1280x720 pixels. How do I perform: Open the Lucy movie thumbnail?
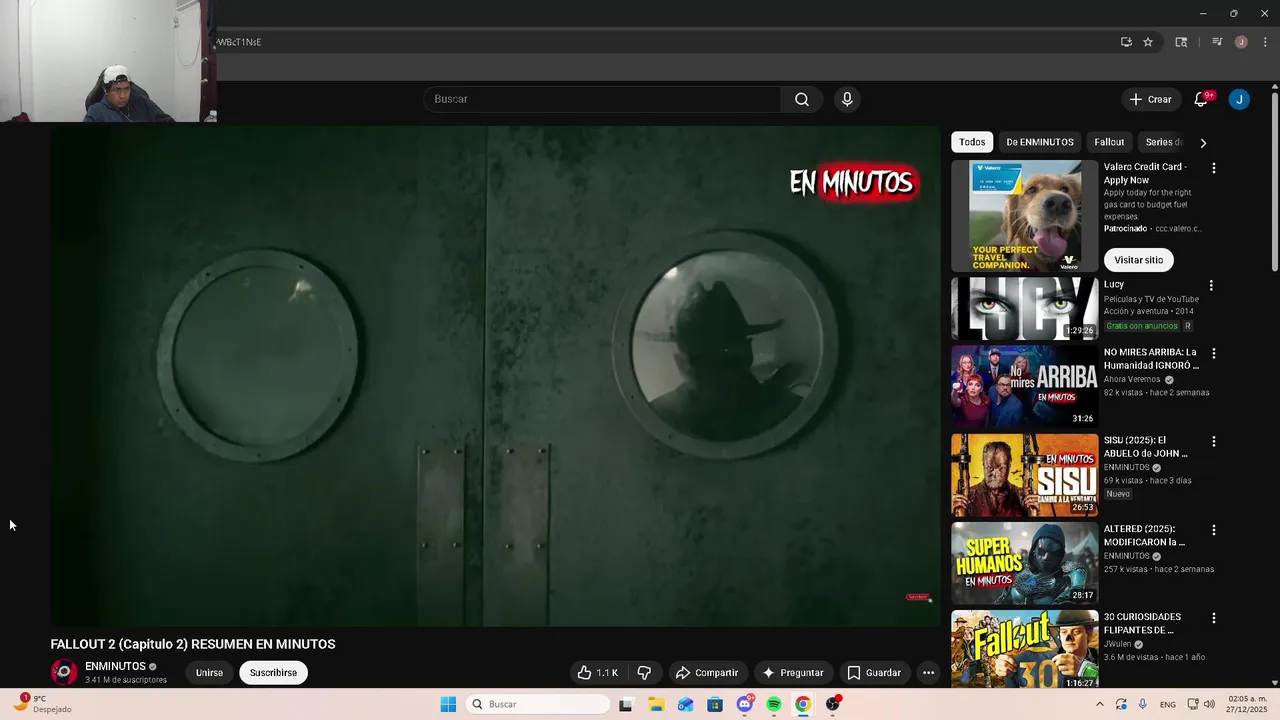pyautogui.click(x=1024, y=308)
